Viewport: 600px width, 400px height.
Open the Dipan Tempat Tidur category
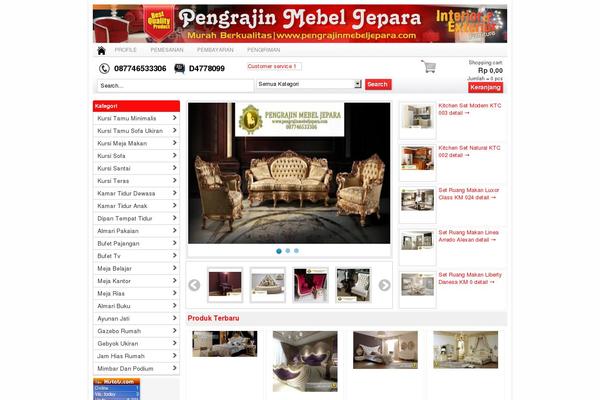tap(136, 218)
